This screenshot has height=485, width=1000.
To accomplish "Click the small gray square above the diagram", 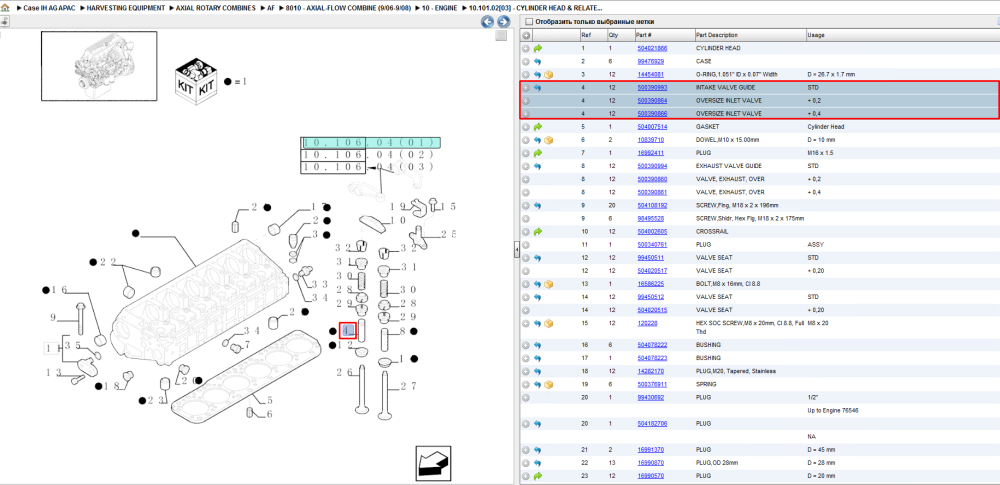I will pyautogui.click(x=501, y=36).
